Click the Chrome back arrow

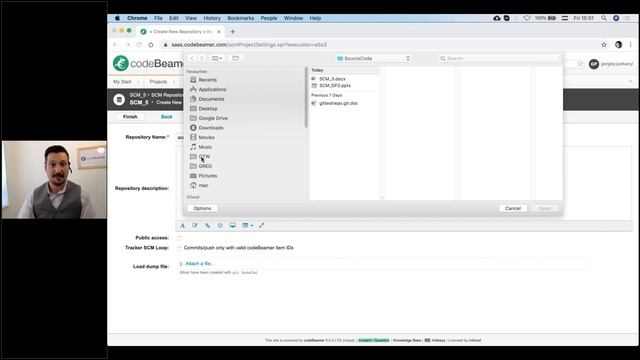[116, 45]
